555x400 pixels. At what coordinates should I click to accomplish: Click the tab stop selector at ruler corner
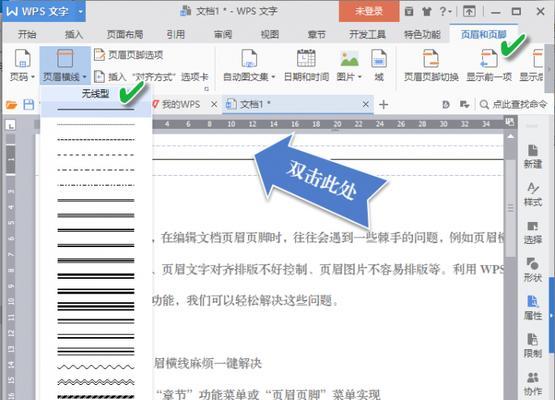click(11, 125)
